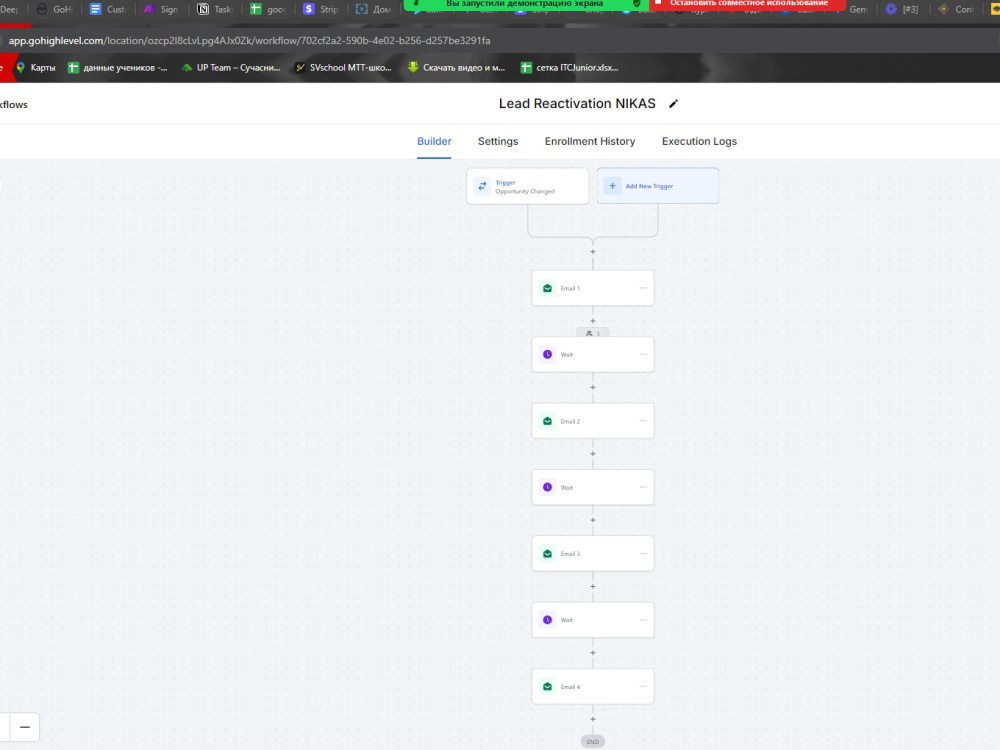Open three-dots menu on Wait below Email 3
Viewport: 1000px width, 750px height.
(643, 619)
